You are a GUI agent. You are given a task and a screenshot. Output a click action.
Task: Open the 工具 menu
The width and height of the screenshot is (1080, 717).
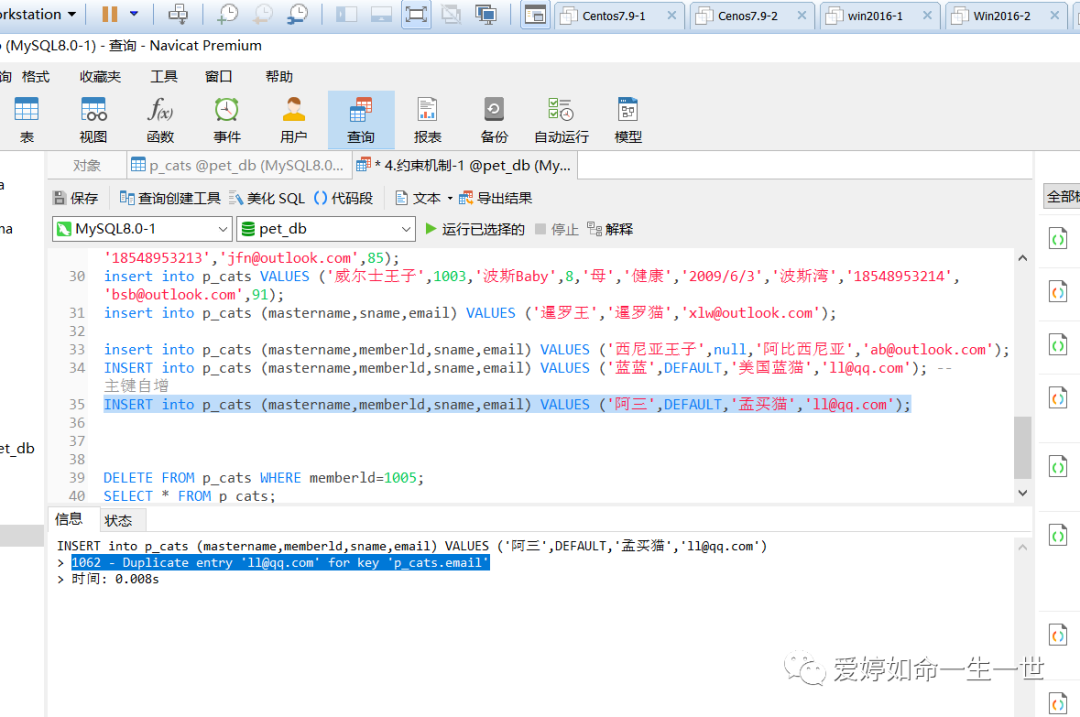(x=164, y=76)
